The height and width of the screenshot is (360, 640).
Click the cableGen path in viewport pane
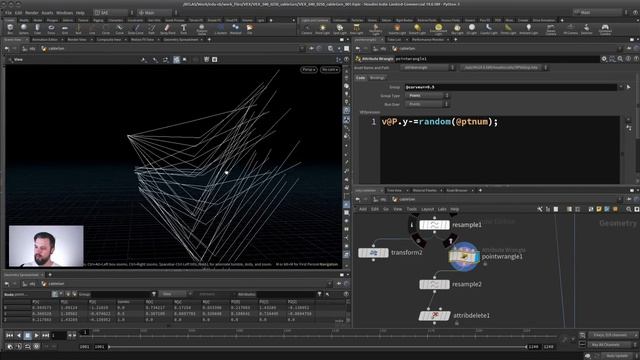(x=57, y=49)
